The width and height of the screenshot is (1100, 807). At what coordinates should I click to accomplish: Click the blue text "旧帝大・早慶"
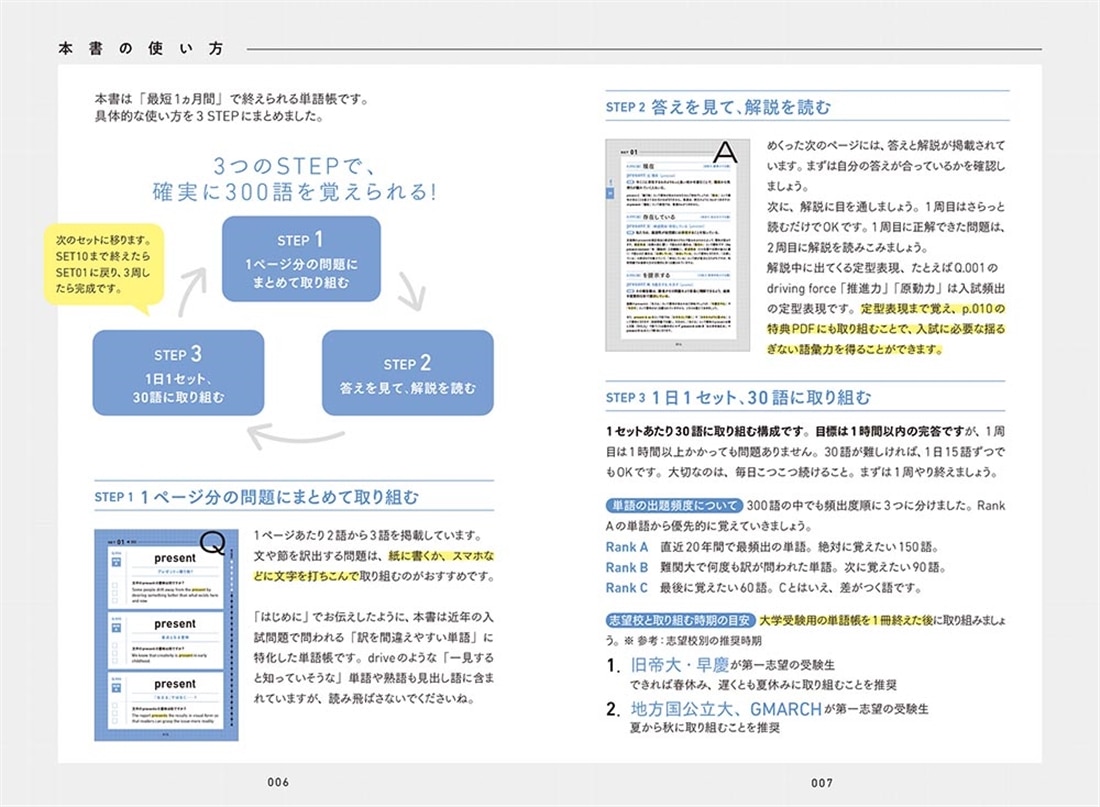[x=679, y=665]
